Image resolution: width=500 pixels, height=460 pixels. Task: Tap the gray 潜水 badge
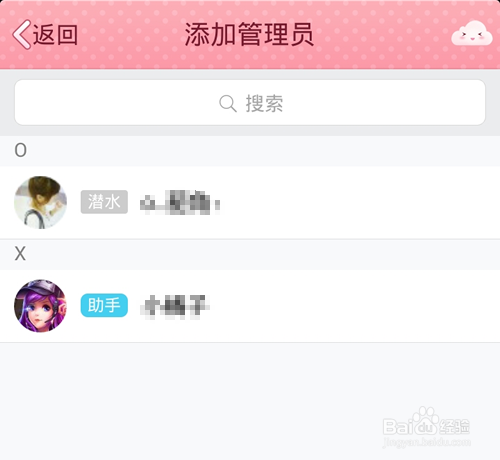(x=104, y=202)
